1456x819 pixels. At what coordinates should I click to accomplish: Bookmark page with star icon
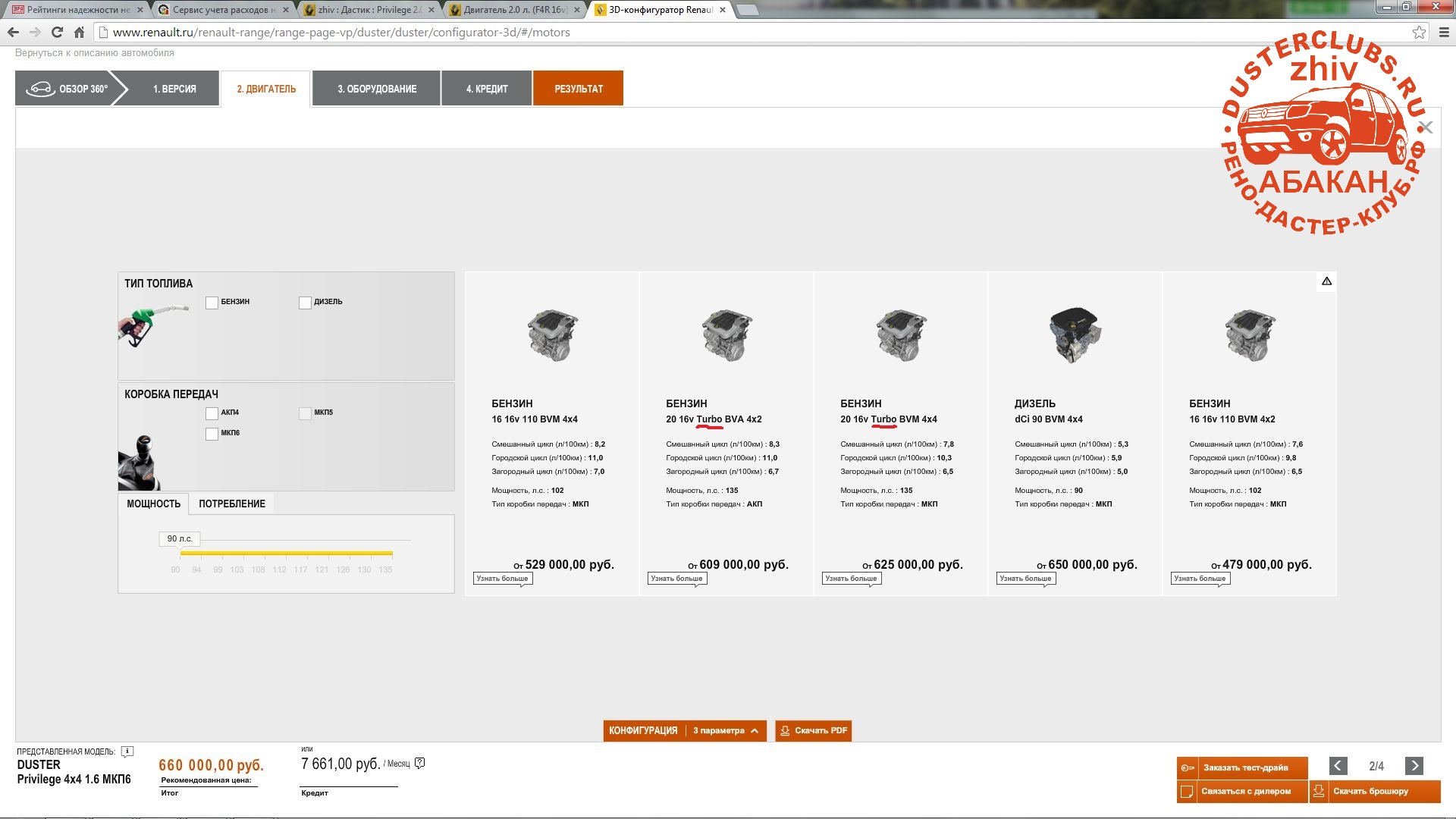coord(1419,33)
